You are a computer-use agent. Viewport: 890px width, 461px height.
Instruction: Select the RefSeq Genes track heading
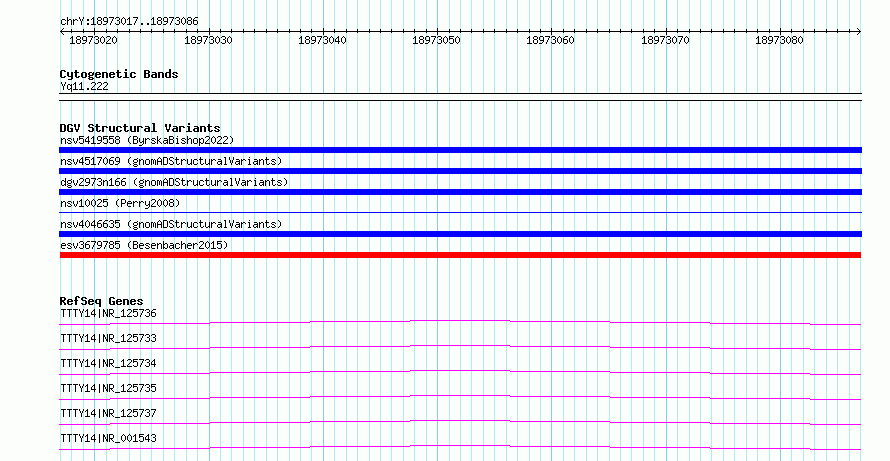click(x=102, y=301)
